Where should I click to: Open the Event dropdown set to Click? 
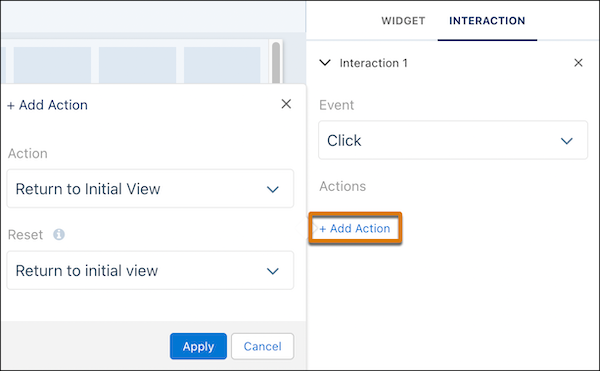(453, 140)
